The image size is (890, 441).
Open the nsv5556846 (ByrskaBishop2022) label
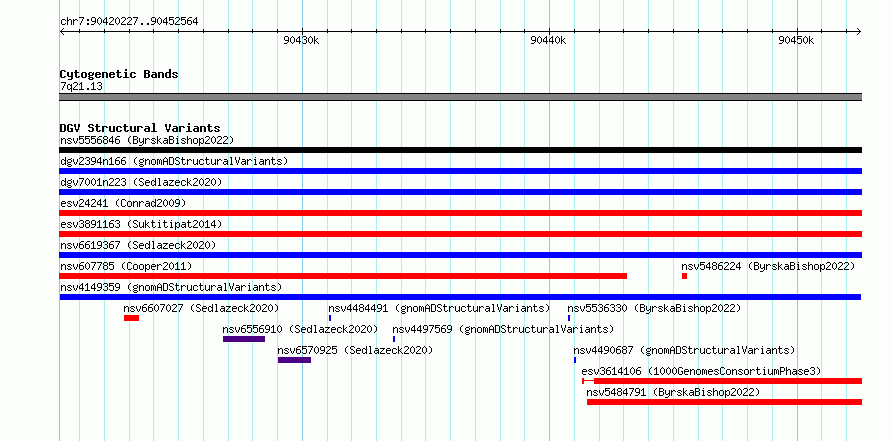[x=147, y=140]
